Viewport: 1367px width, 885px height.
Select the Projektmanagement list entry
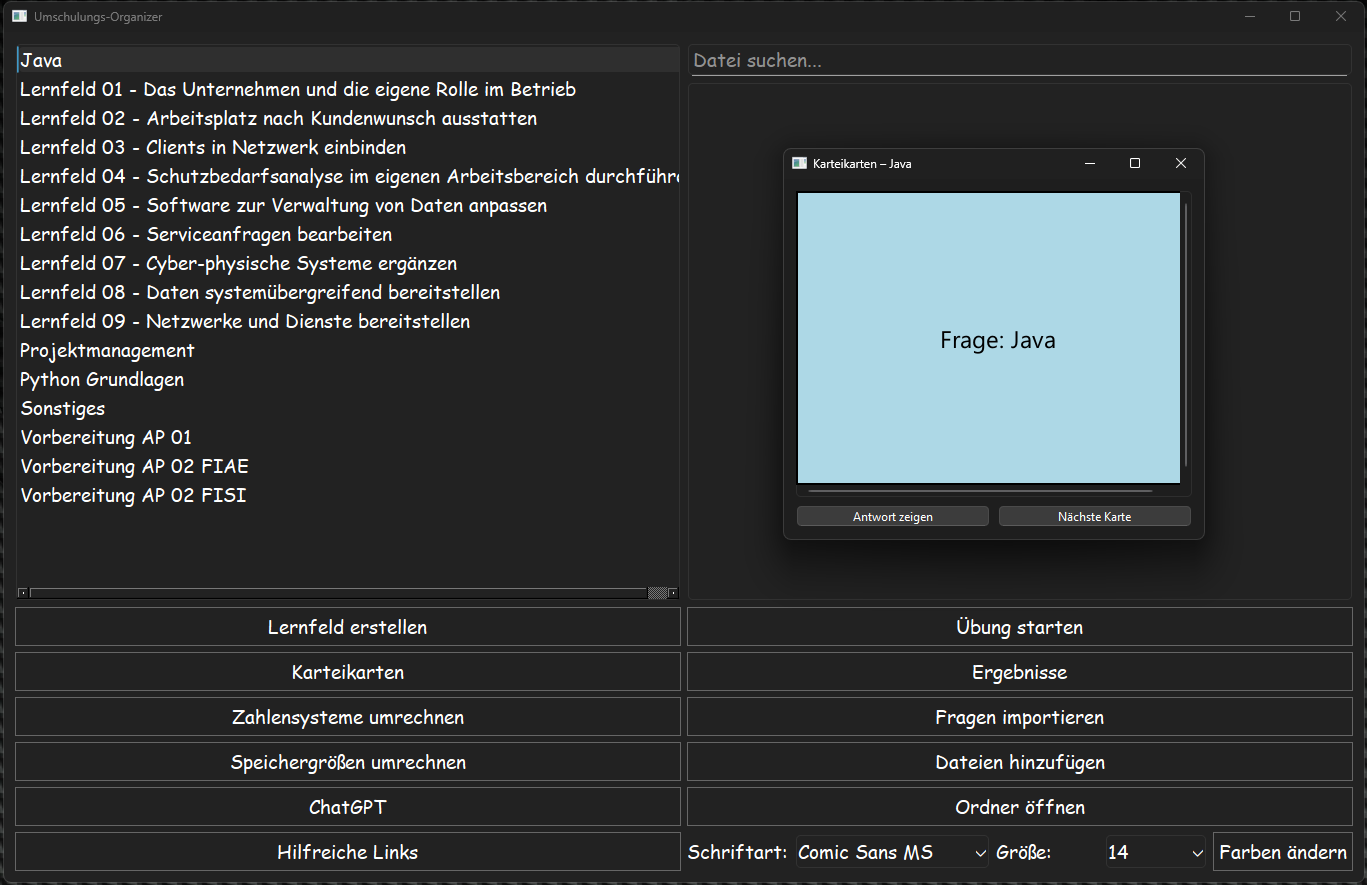pyautogui.click(x=348, y=350)
